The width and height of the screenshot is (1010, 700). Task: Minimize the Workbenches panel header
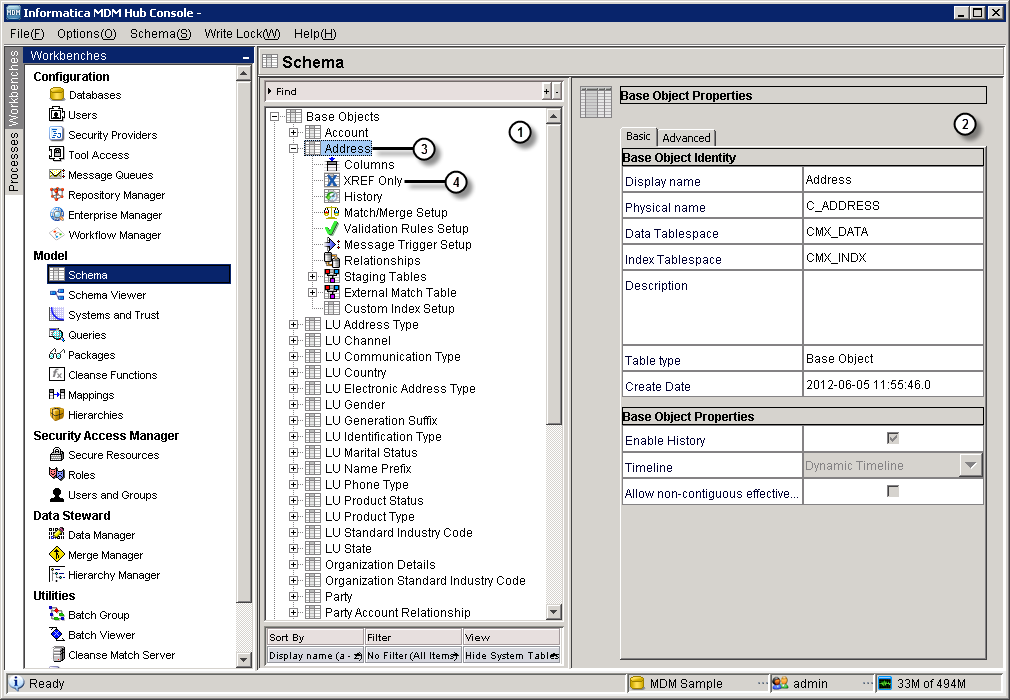pyautogui.click(x=245, y=57)
